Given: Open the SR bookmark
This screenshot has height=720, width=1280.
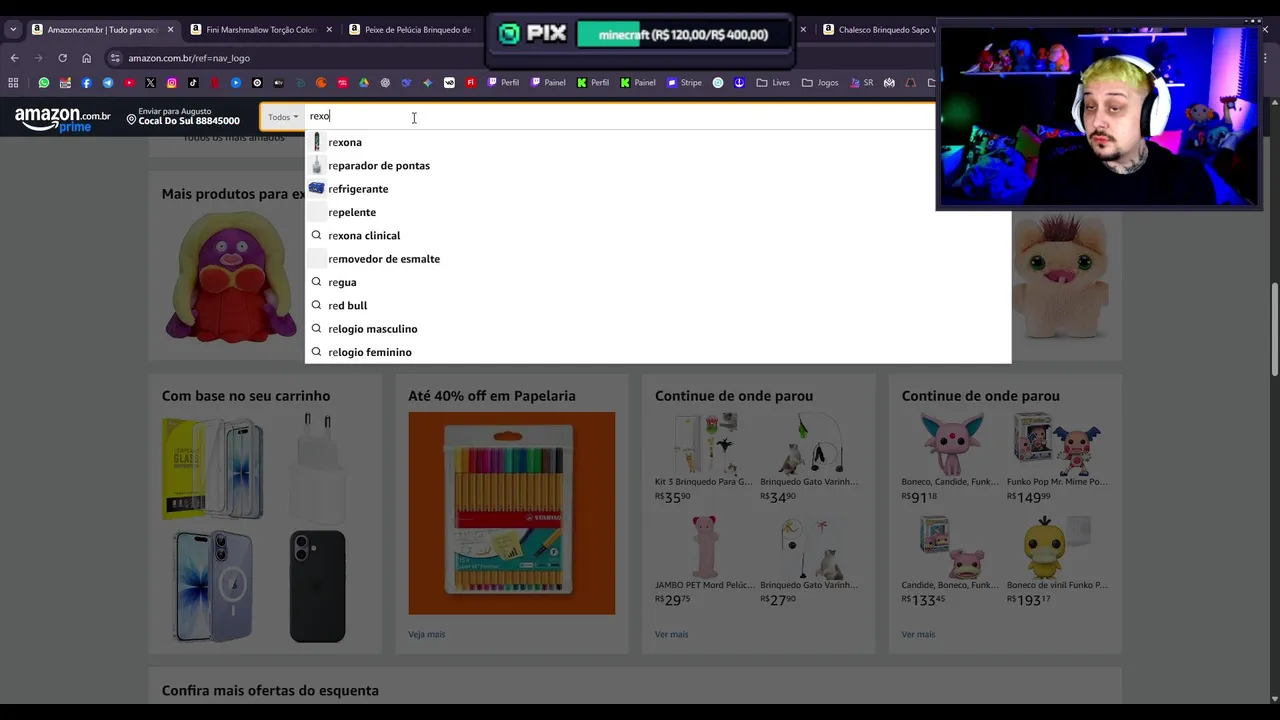Looking at the screenshot, I should point(861,83).
